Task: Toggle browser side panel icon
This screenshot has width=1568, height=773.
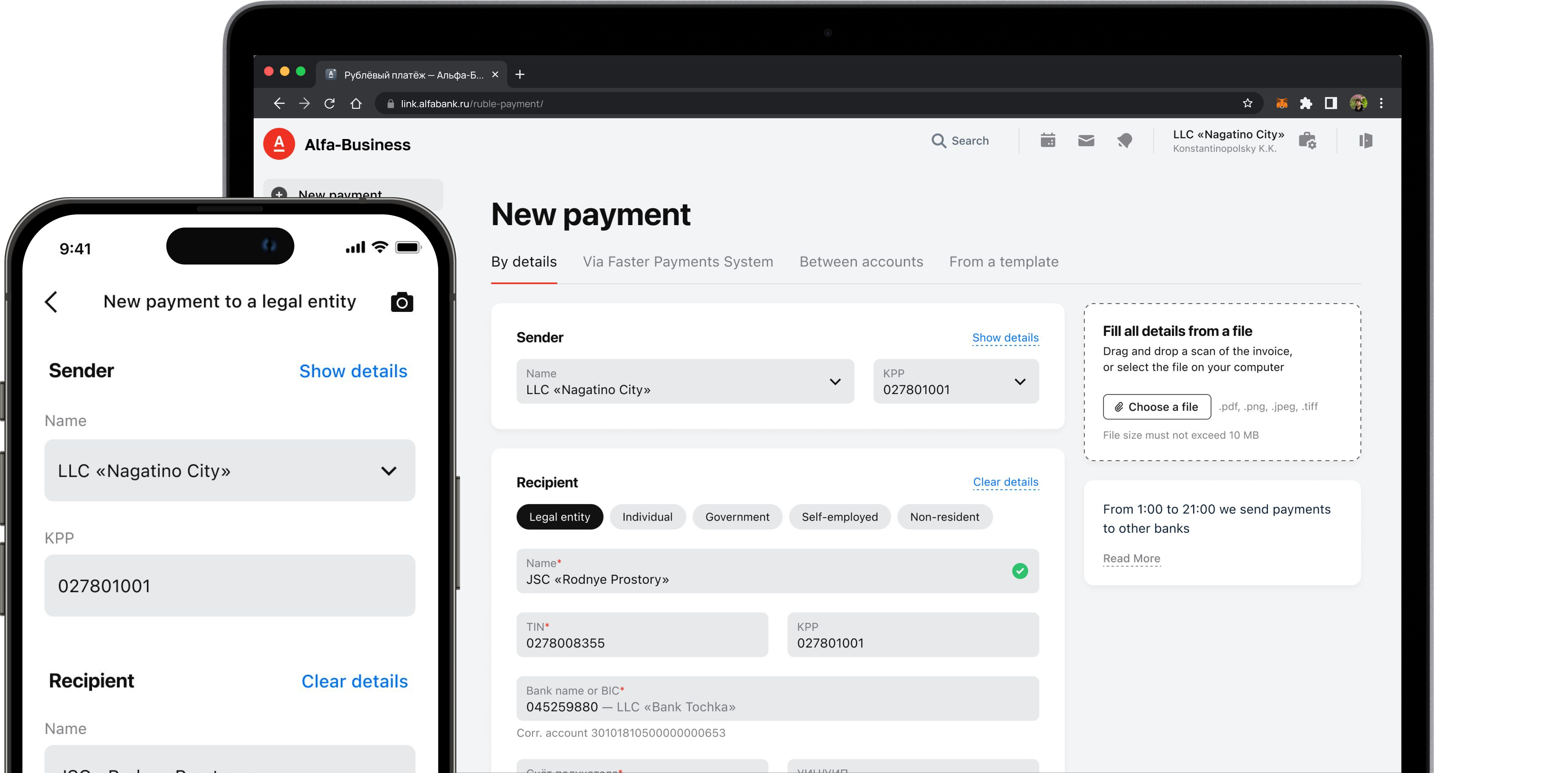Action: coord(1331,104)
